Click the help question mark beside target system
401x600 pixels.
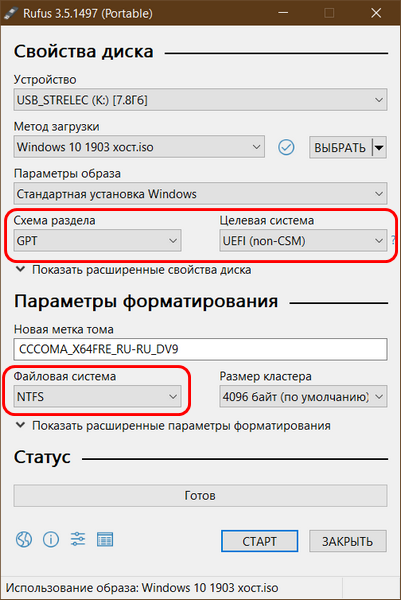(393, 241)
